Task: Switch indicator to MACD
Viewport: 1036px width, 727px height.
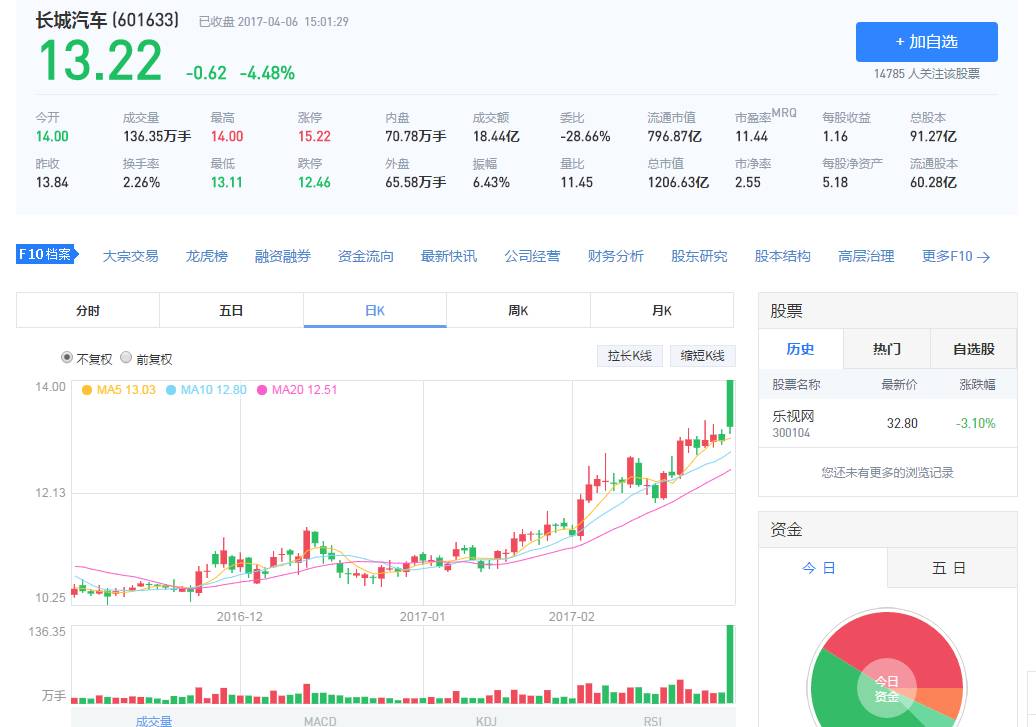Action: (x=320, y=721)
